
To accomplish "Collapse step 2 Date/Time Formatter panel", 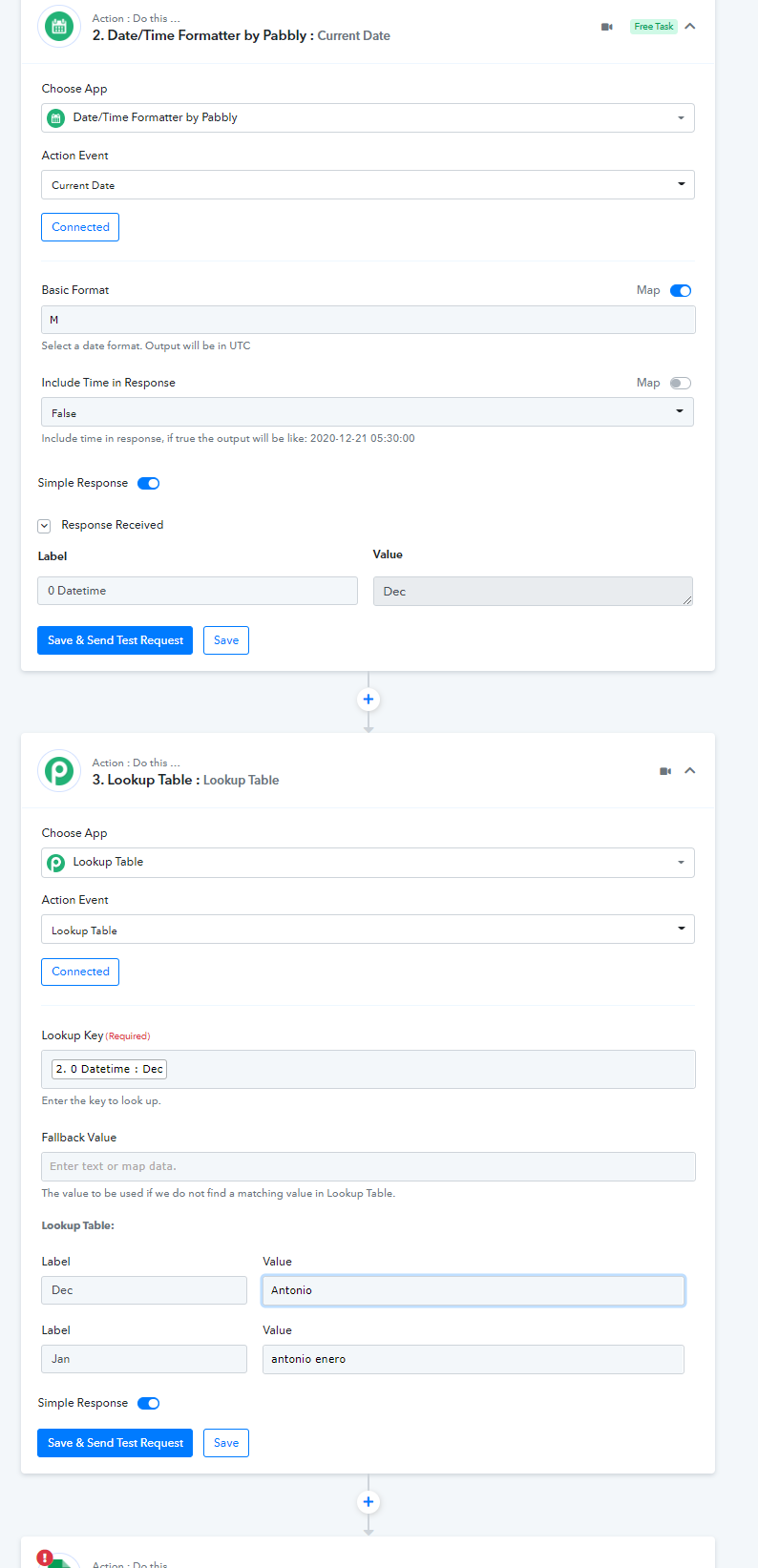I will tap(690, 26).
